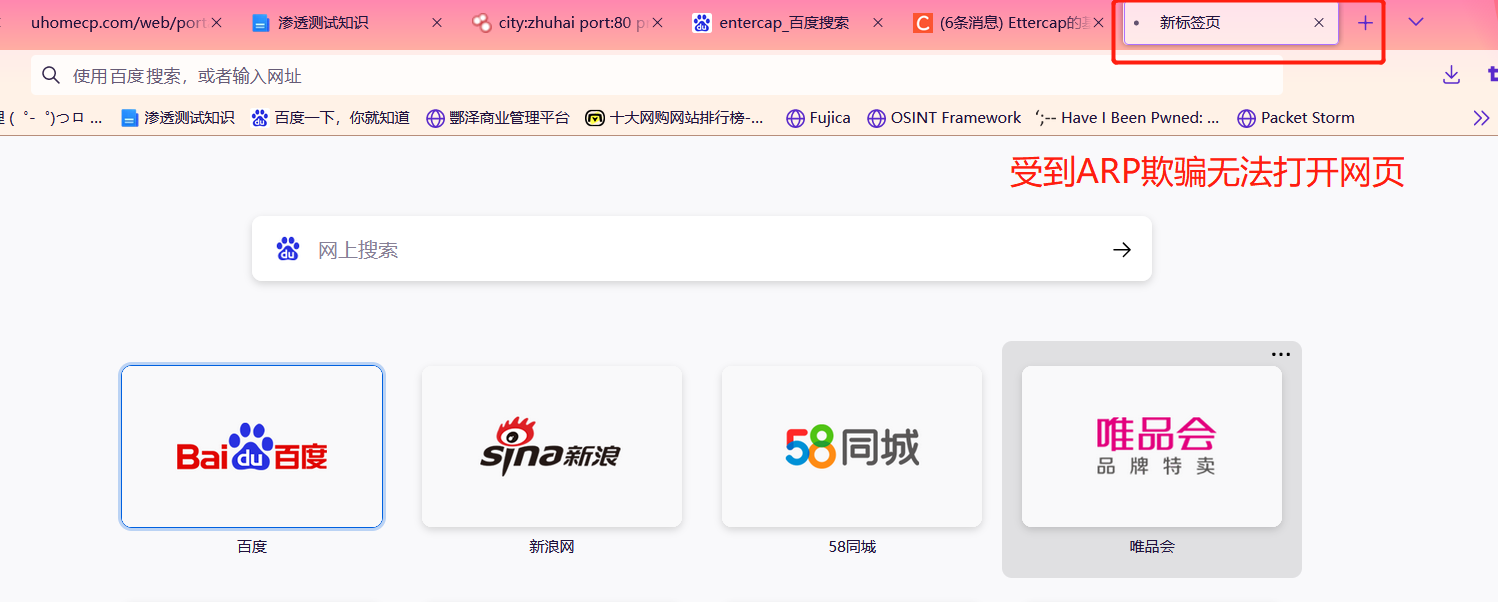Image resolution: width=1498 pixels, height=602 pixels.
Task: Click the globe icon of Packet Storm bookmark
Action: (1246, 118)
